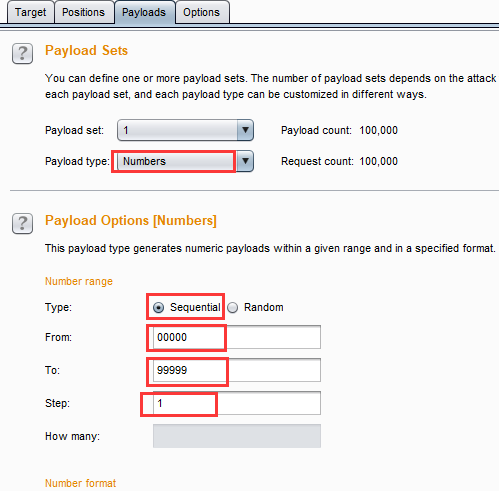Click the Request count value 100,000
The width and height of the screenshot is (499, 491).
click(379, 161)
